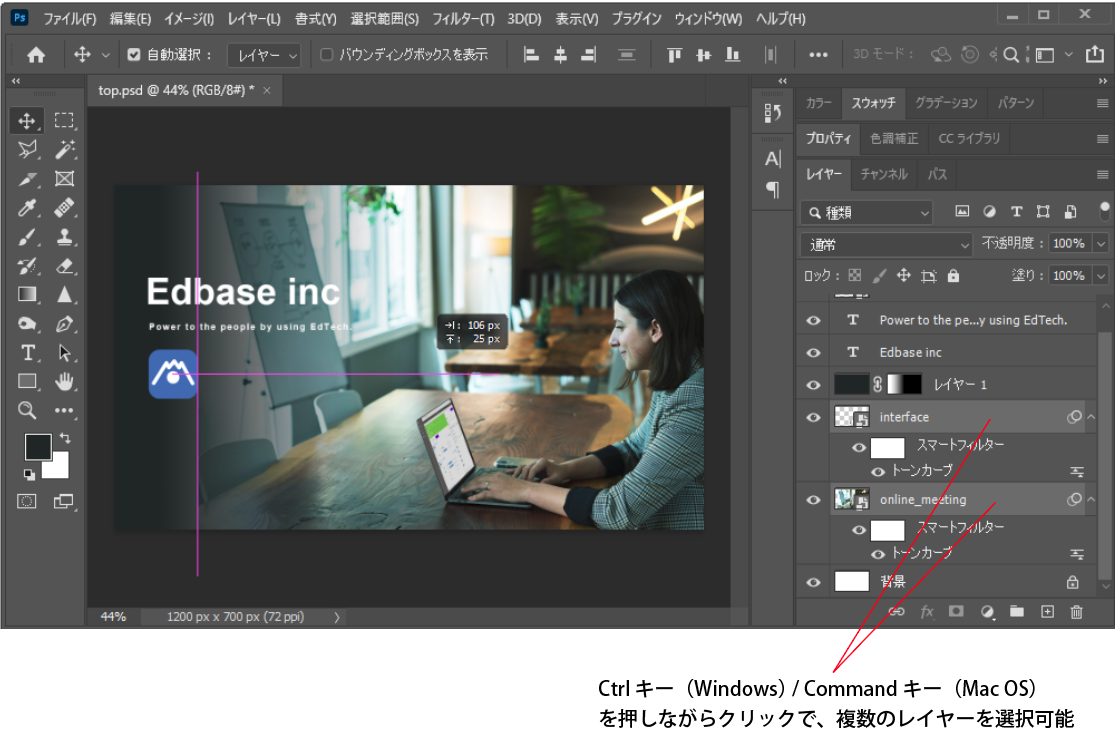Click the background color swatch
This screenshot has height=733, width=1115.
pyautogui.click(x=58, y=468)
